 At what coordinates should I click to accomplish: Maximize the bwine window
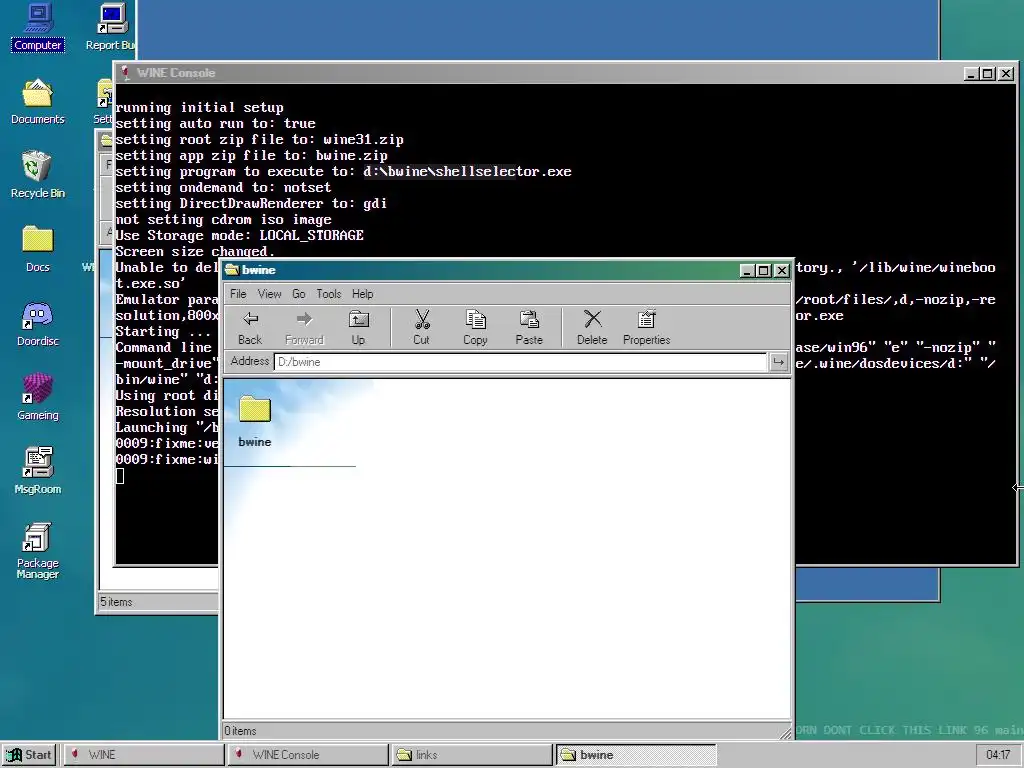(x=763, y=270)
